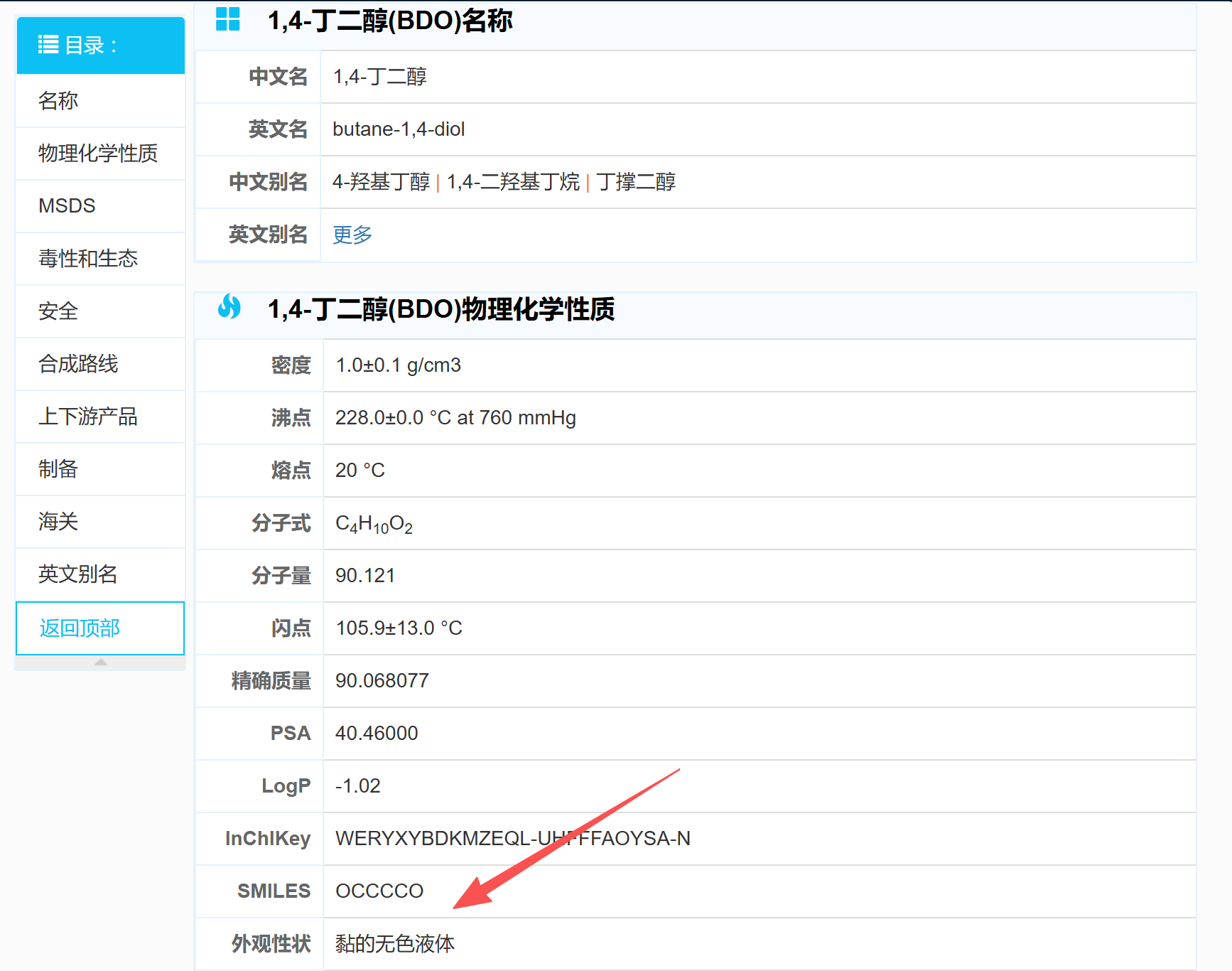Screen dimensions: 1232x971
Task: Jump to the 海关 section
Action: click(58, 522)
